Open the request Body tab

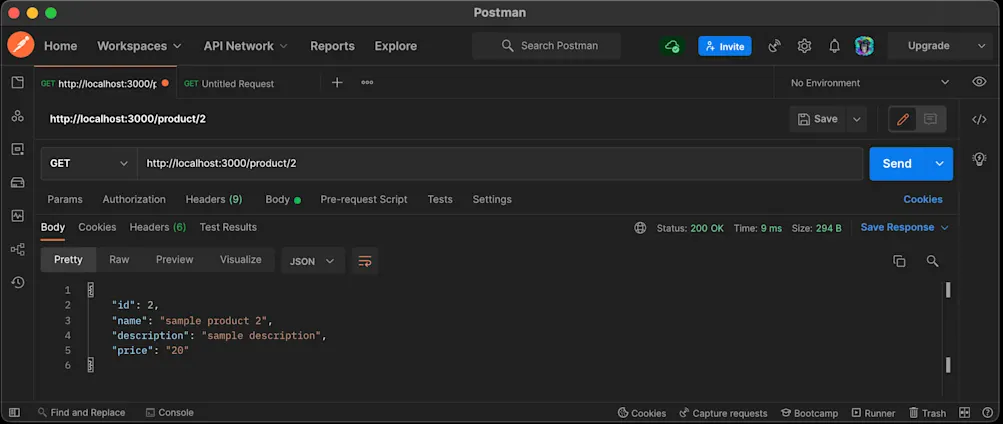pos(282,200)
